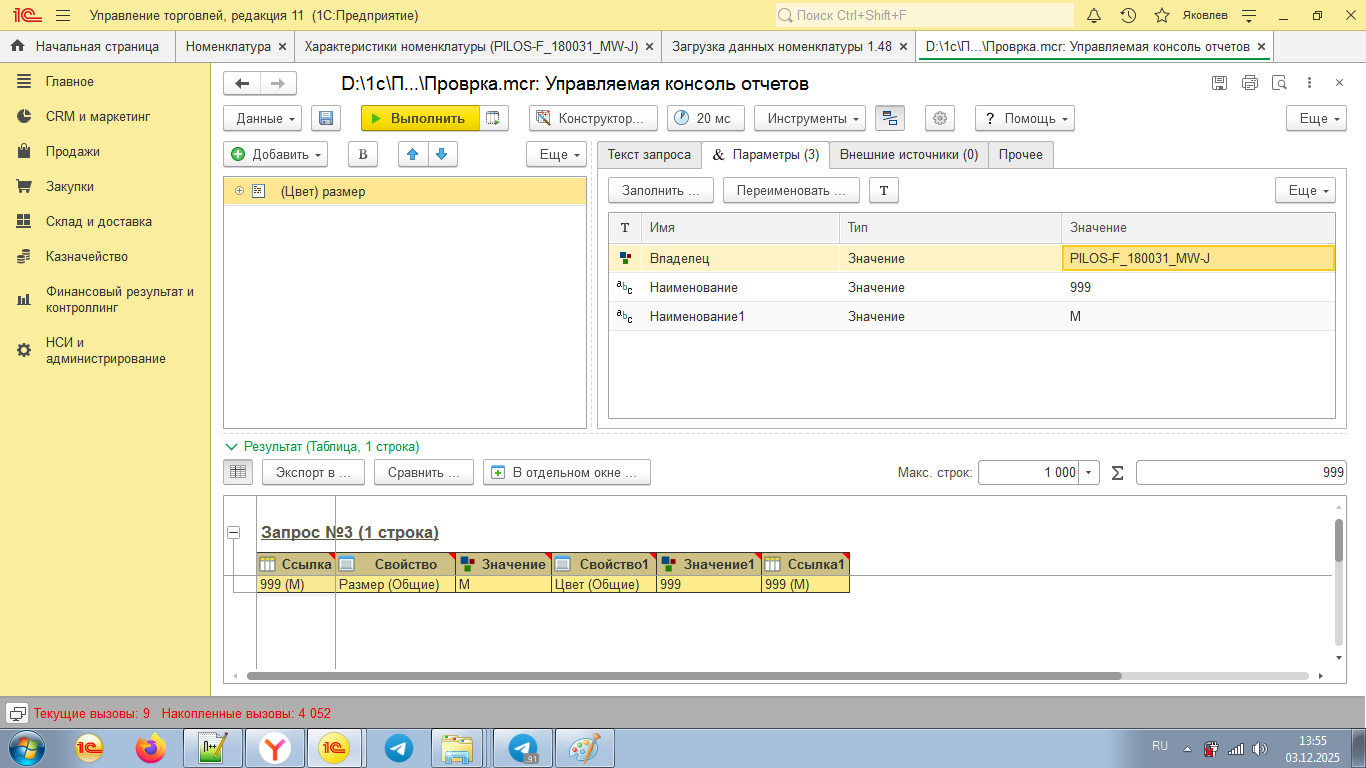The width and height of the screenshot is (1366, 768).
Task: Open the Конструктор... query builder
Action: click(x=593, y=118)
